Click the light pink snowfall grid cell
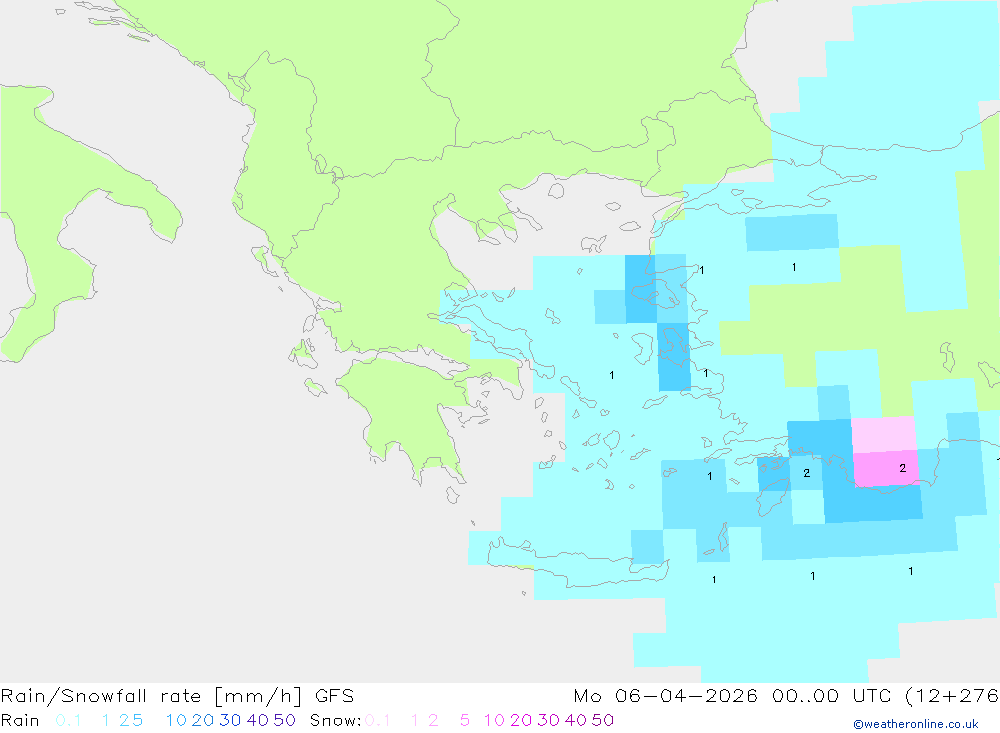The image size is (1000, 733). [x=884, y=435]
